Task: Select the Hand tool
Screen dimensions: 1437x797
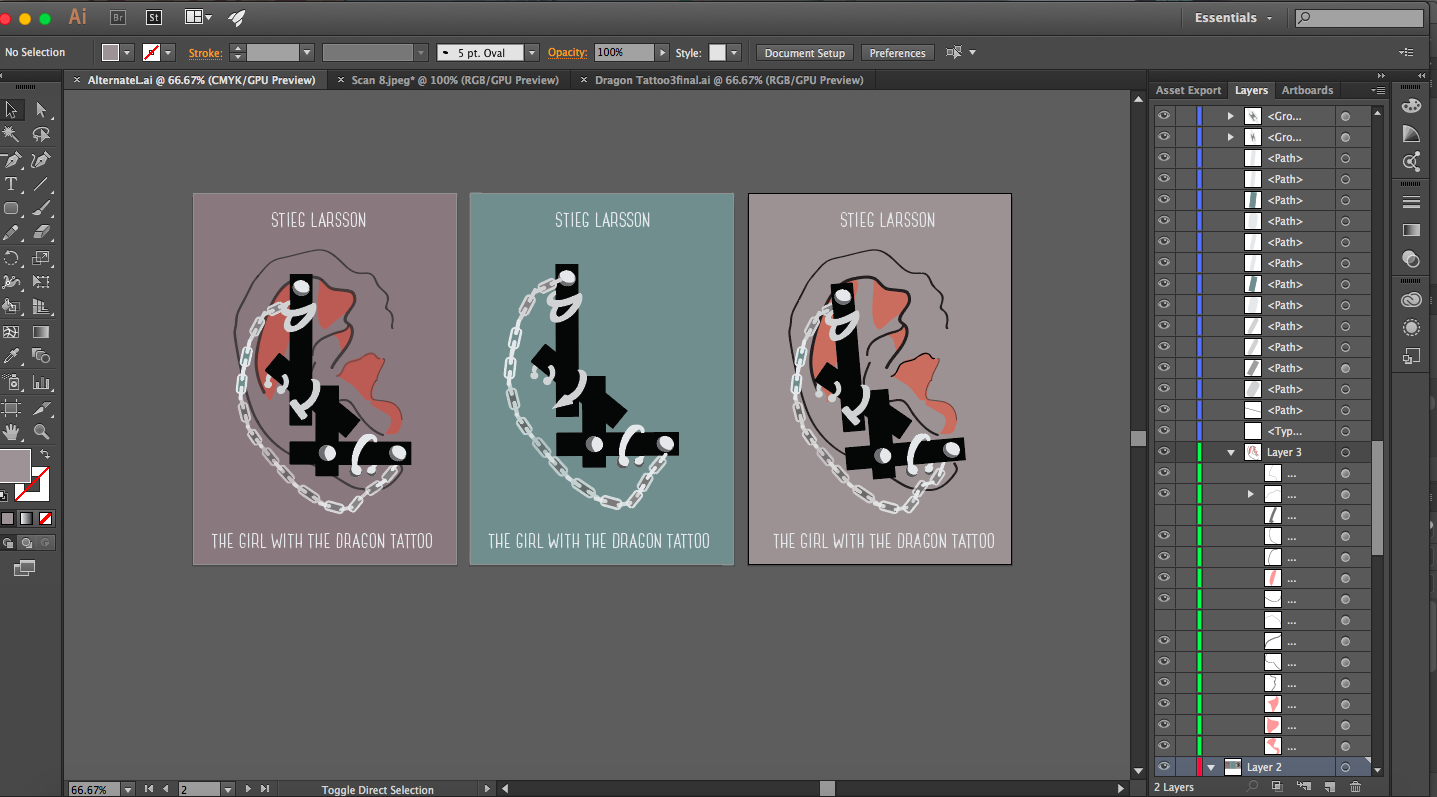Action: (x=12, y=432)
